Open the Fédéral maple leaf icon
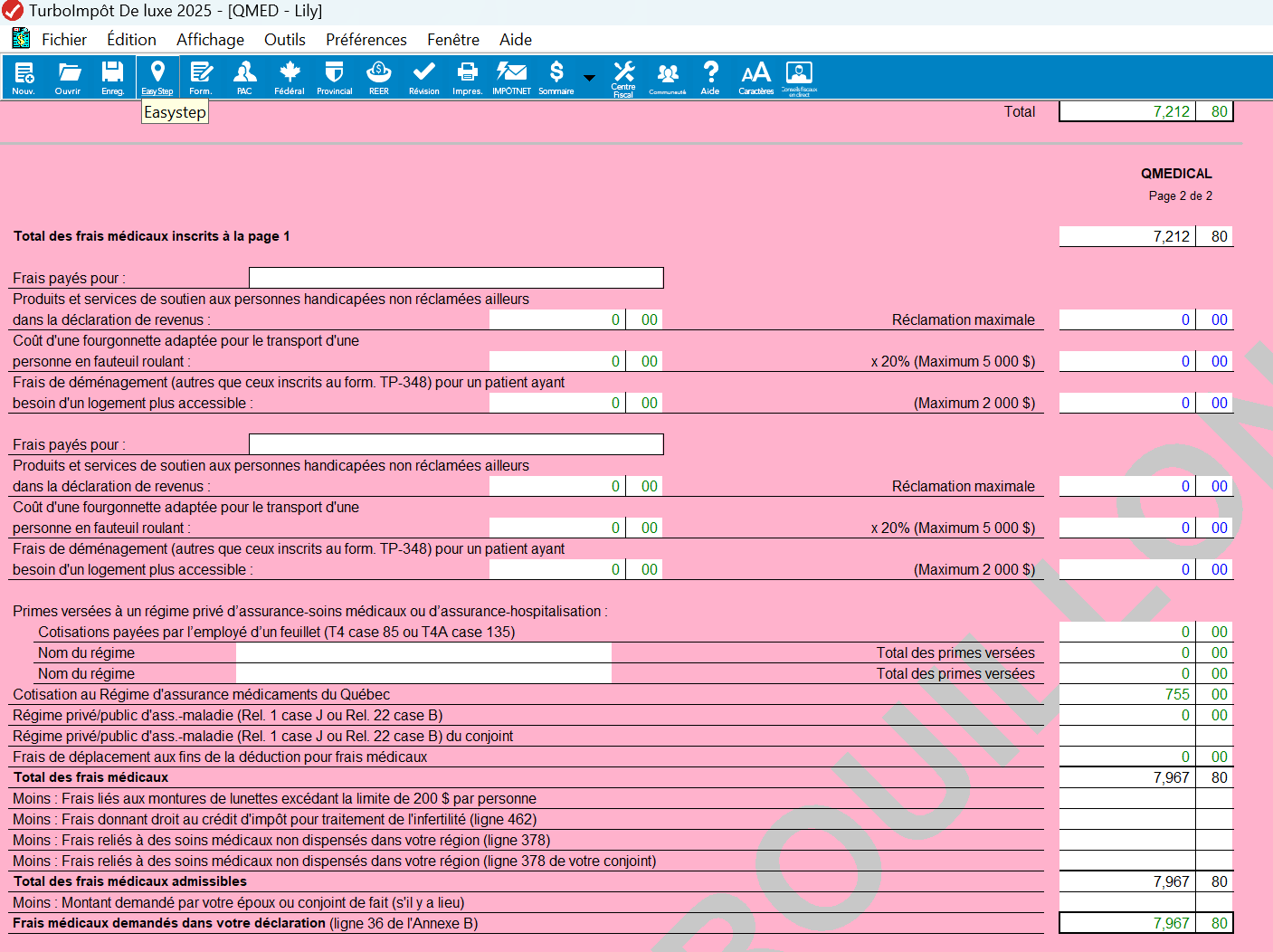The height and width of the screenshot is (952, 1273). [x=290, y=78]
